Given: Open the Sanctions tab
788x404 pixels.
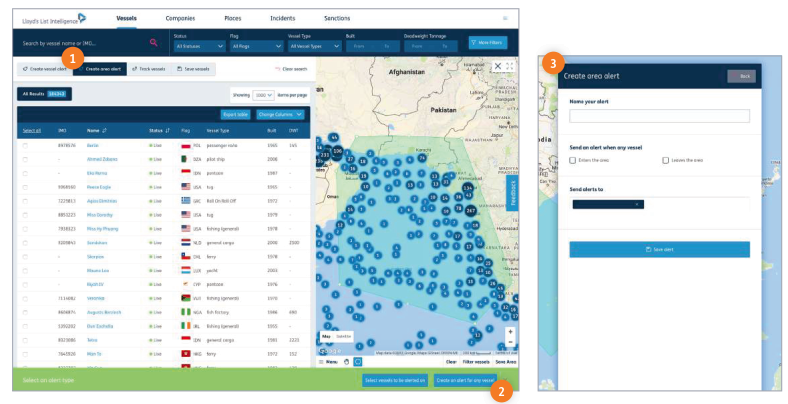Looking at the screenshot, I should [337, 19].
